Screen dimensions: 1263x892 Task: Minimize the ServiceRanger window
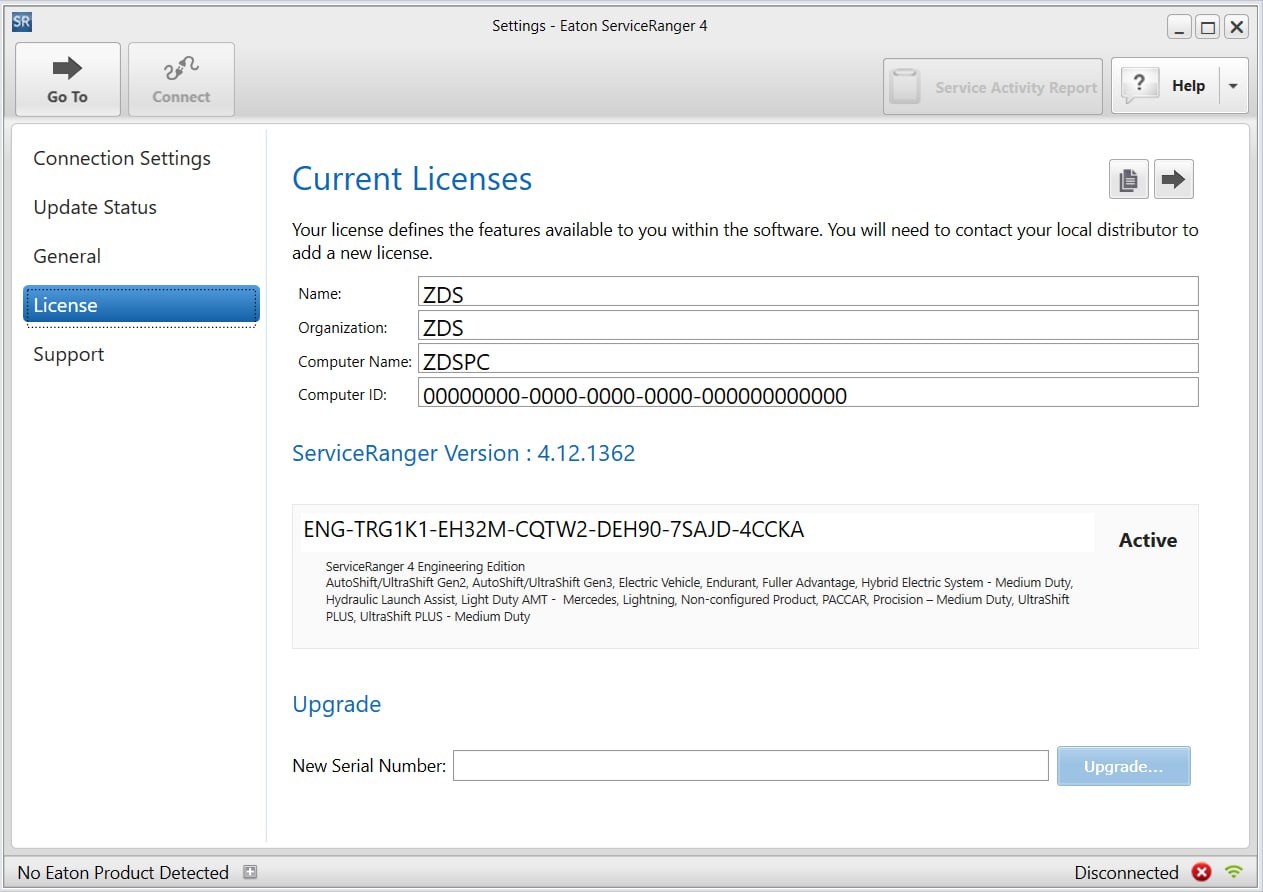pyautogui.click(x=1179, y=27)
